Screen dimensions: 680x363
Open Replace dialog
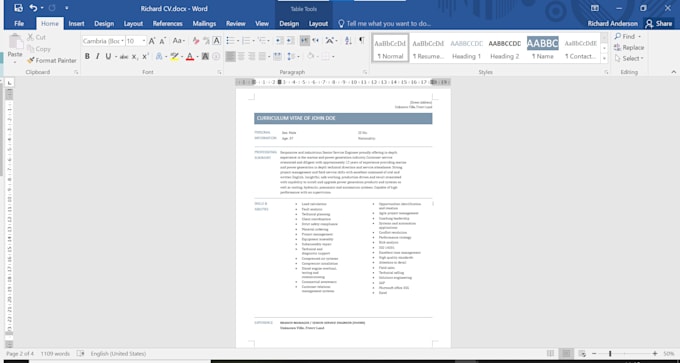[629, 47]
